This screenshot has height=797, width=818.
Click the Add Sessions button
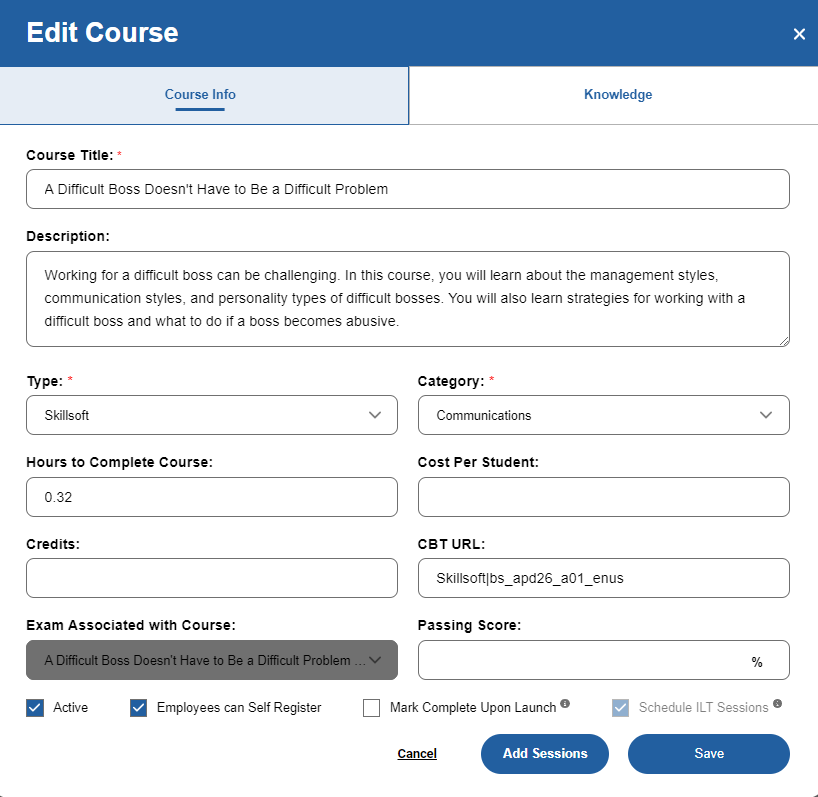pyautogui.click(x=544, y=753)
